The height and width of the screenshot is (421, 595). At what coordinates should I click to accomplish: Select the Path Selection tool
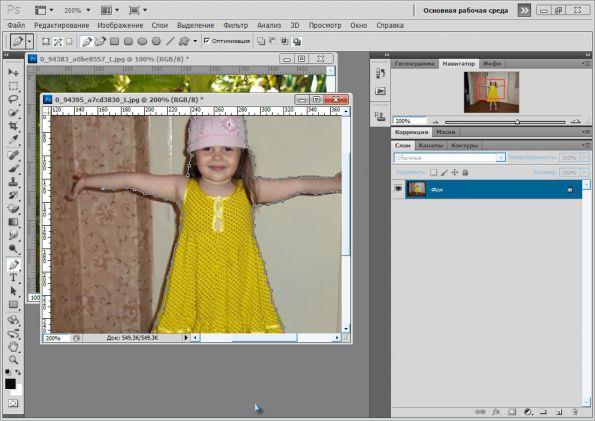point(13,291)
